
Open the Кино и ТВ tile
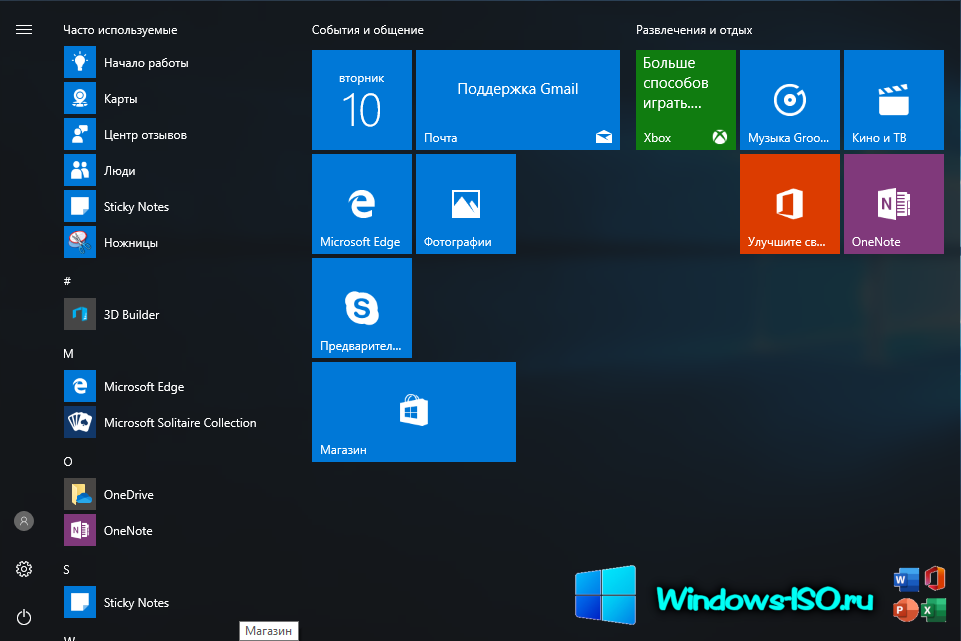click(894, 100)
